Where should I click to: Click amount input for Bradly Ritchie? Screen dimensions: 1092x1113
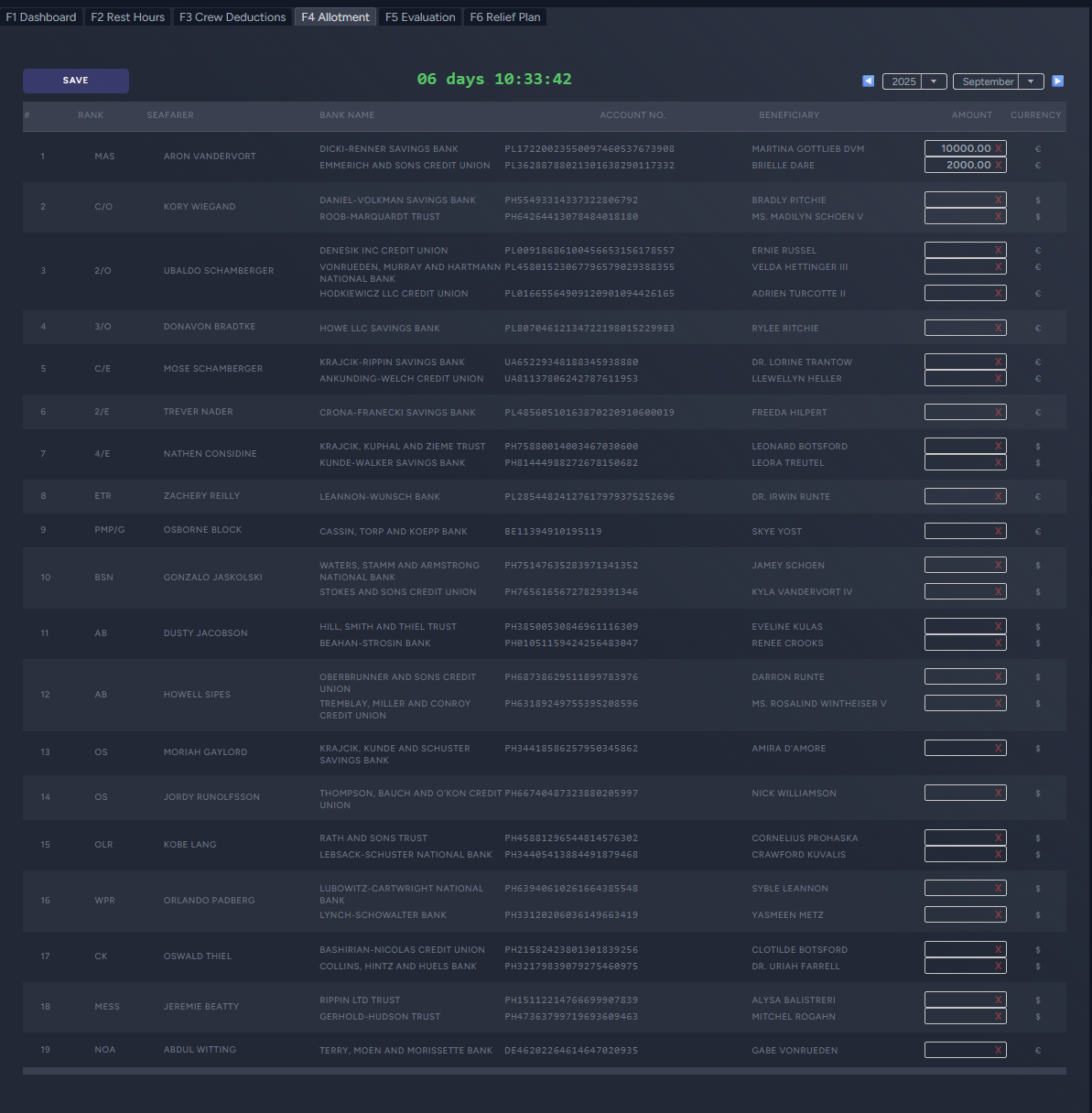[958, 200]
